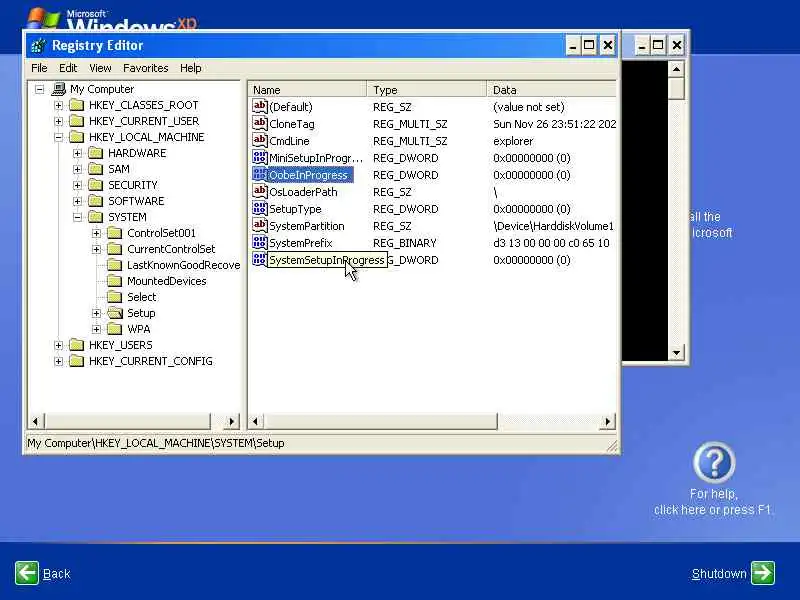The height and width of the screenshot is (600, 800).
Task: Click the values pane scroll right arrow
Action: [x=607, y=421]
